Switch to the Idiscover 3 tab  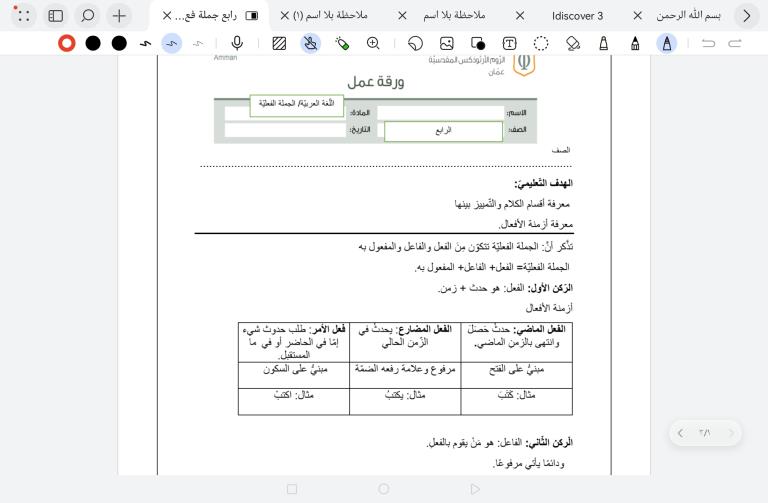click(x=577, y=16)
